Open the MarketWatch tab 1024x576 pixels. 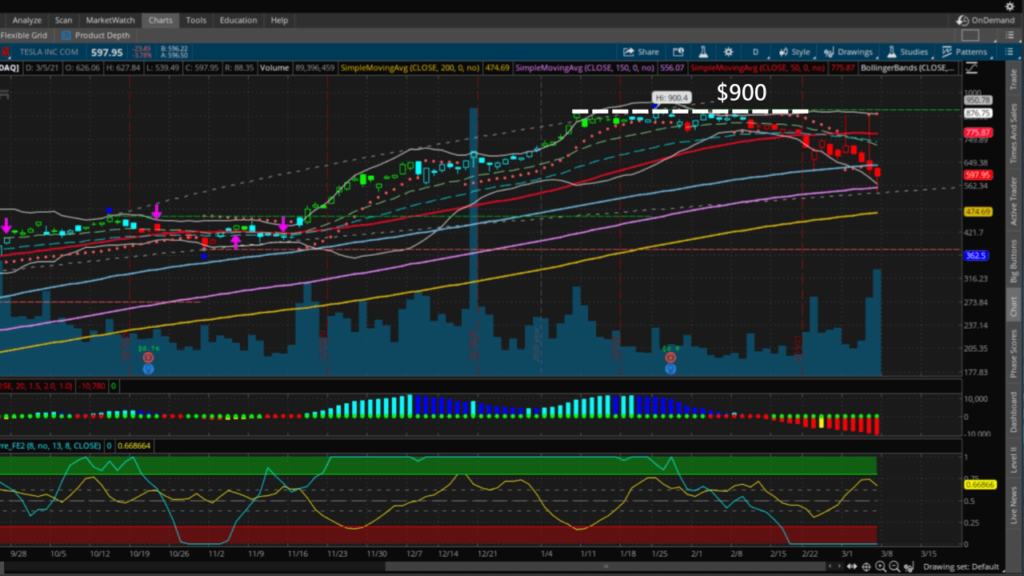pos(110,20)
